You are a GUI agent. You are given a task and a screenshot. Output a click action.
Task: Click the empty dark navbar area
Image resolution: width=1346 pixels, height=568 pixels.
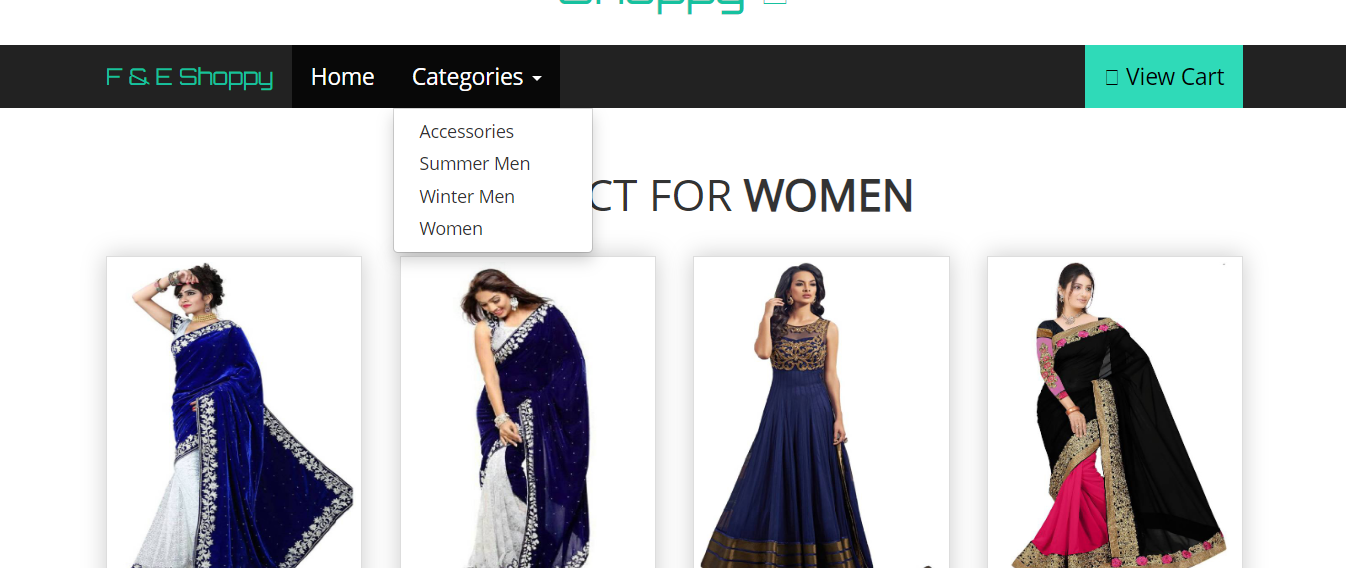click(820, 77)
